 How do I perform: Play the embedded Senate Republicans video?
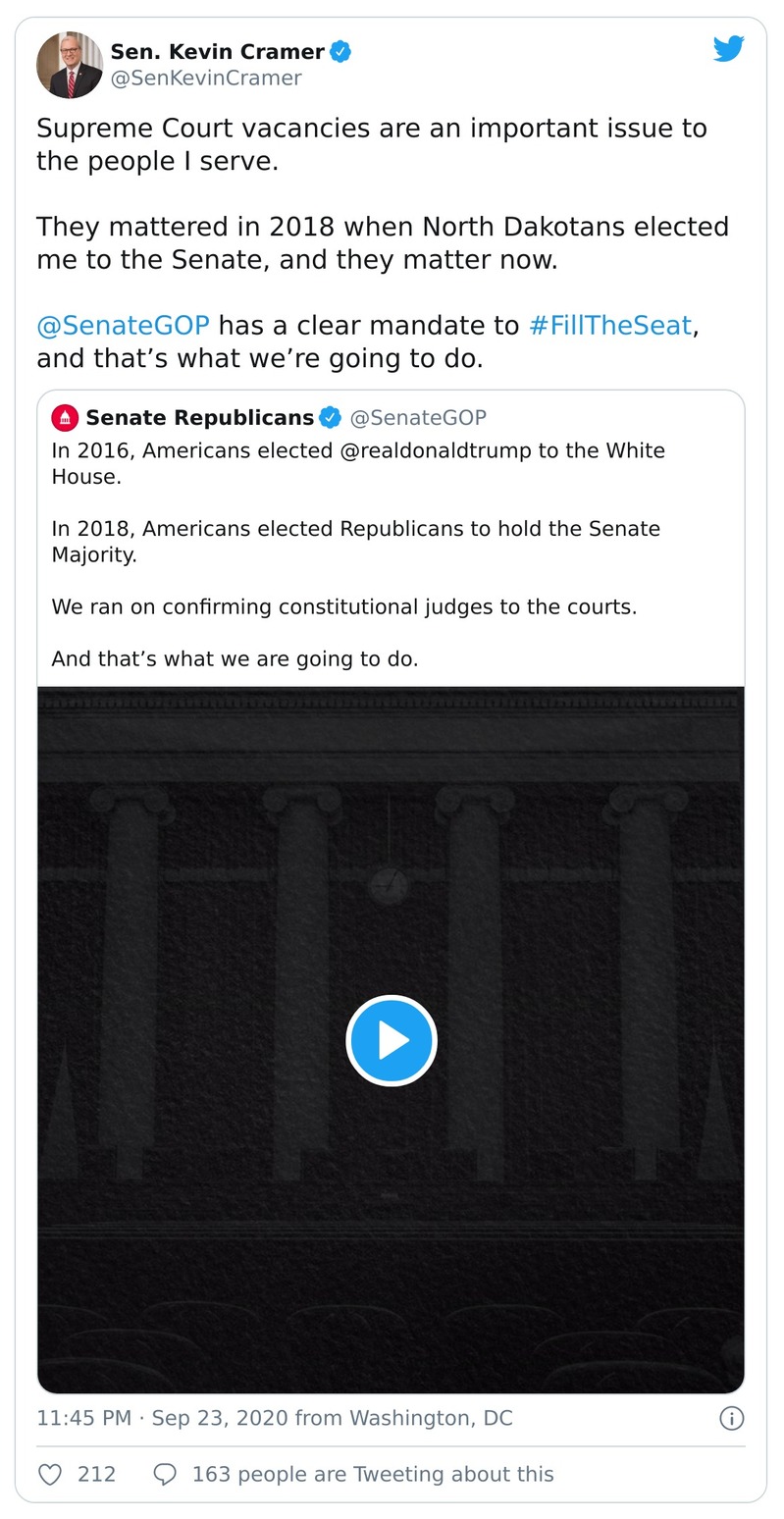[392, 1040]
